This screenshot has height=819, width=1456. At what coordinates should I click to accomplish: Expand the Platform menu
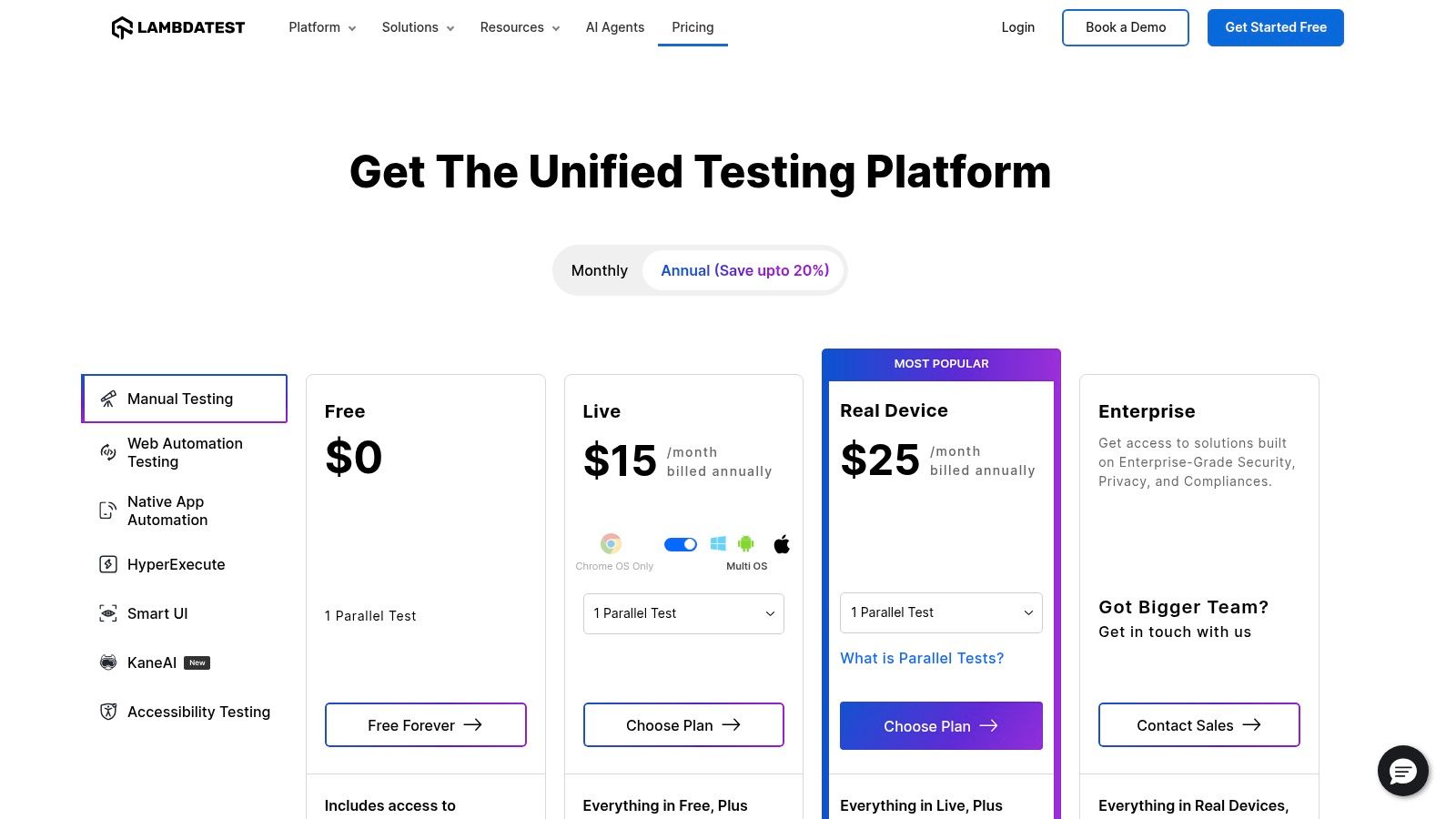click(x=322, y=27)
